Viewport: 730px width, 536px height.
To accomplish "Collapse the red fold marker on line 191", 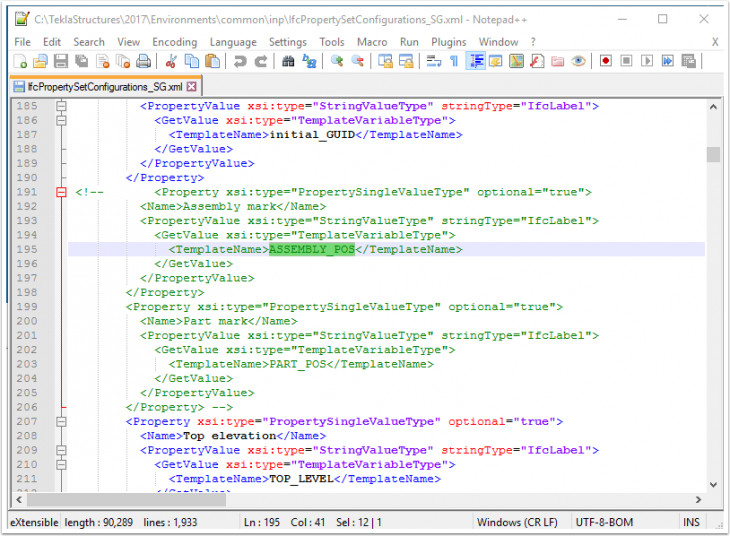I will [x=61, y=192].
